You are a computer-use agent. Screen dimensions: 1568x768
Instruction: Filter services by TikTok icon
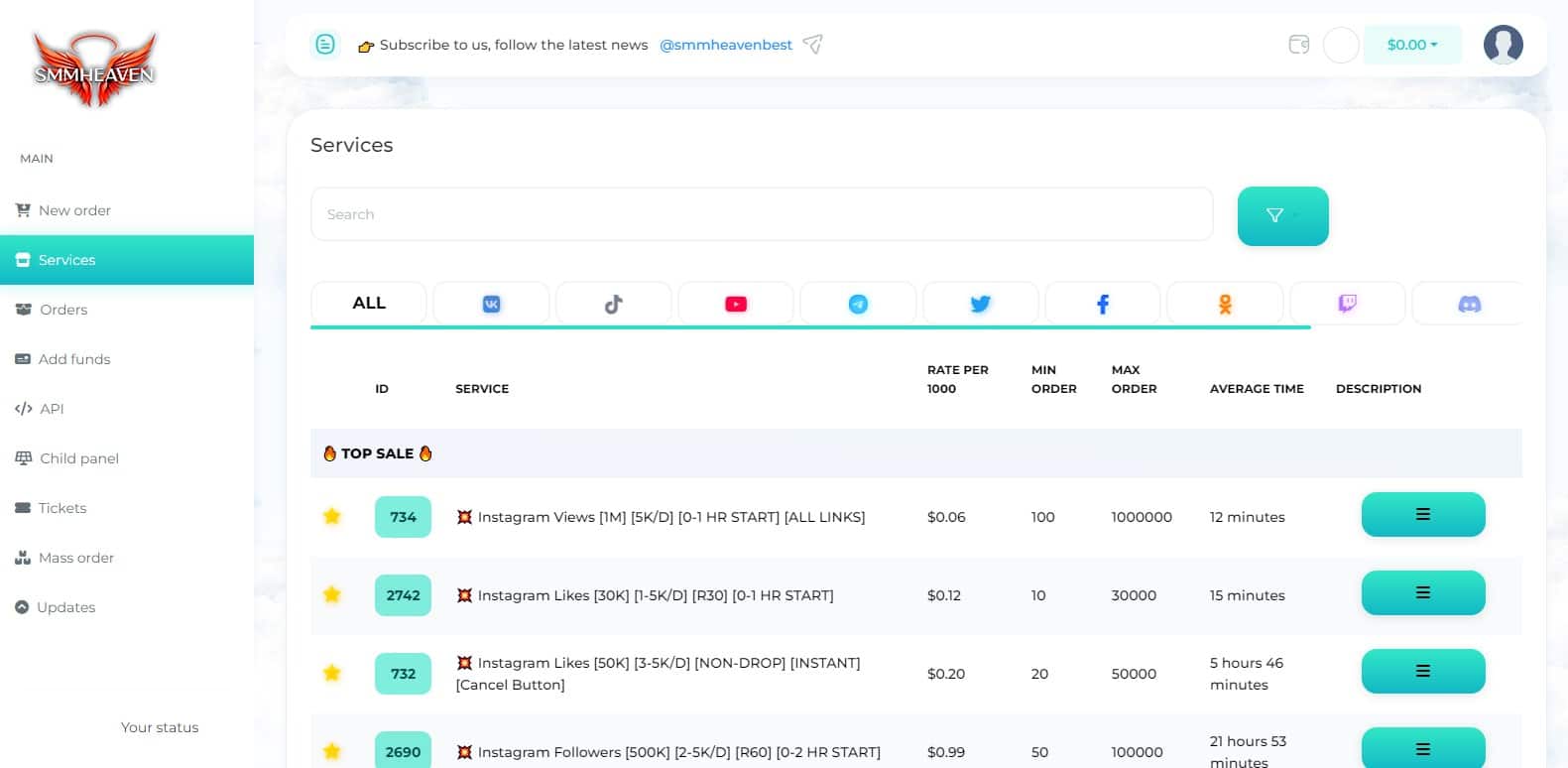coord(613,304)
